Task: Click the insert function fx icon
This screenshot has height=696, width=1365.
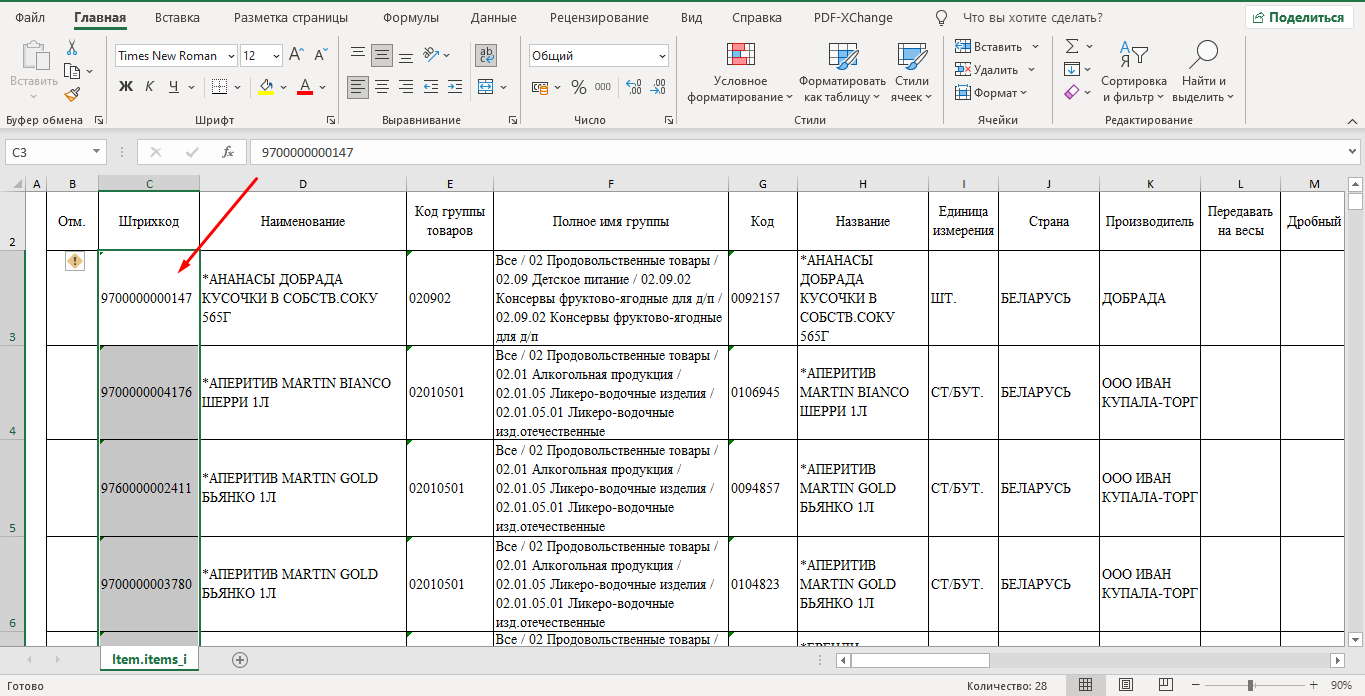Action: (228, 152)
